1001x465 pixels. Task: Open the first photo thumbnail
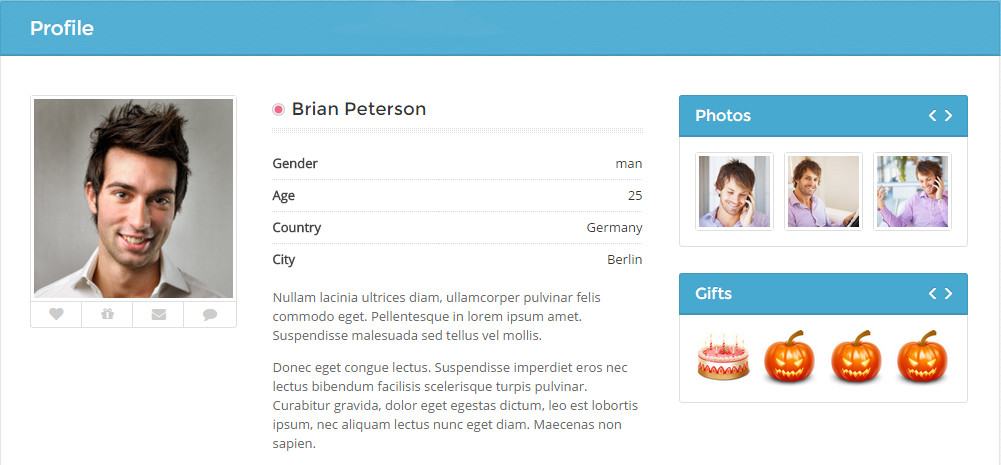[734, 192]
